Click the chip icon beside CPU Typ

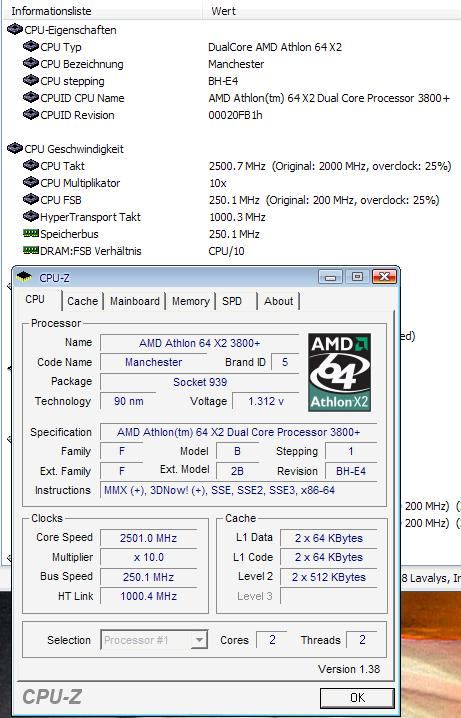[31, 46]
